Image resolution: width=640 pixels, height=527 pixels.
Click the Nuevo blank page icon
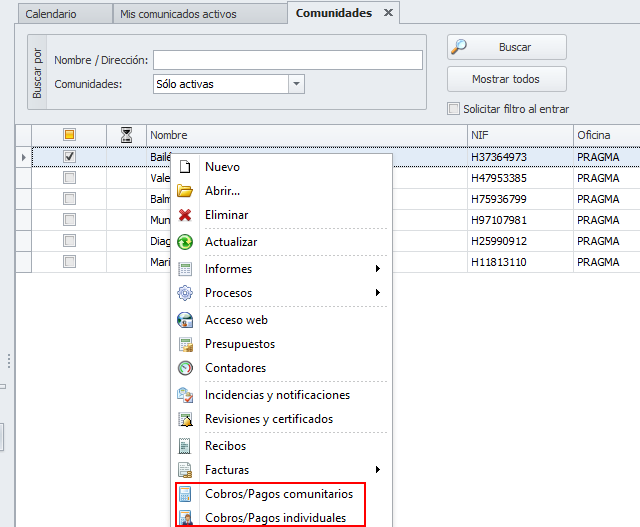(x=185, y=167)
